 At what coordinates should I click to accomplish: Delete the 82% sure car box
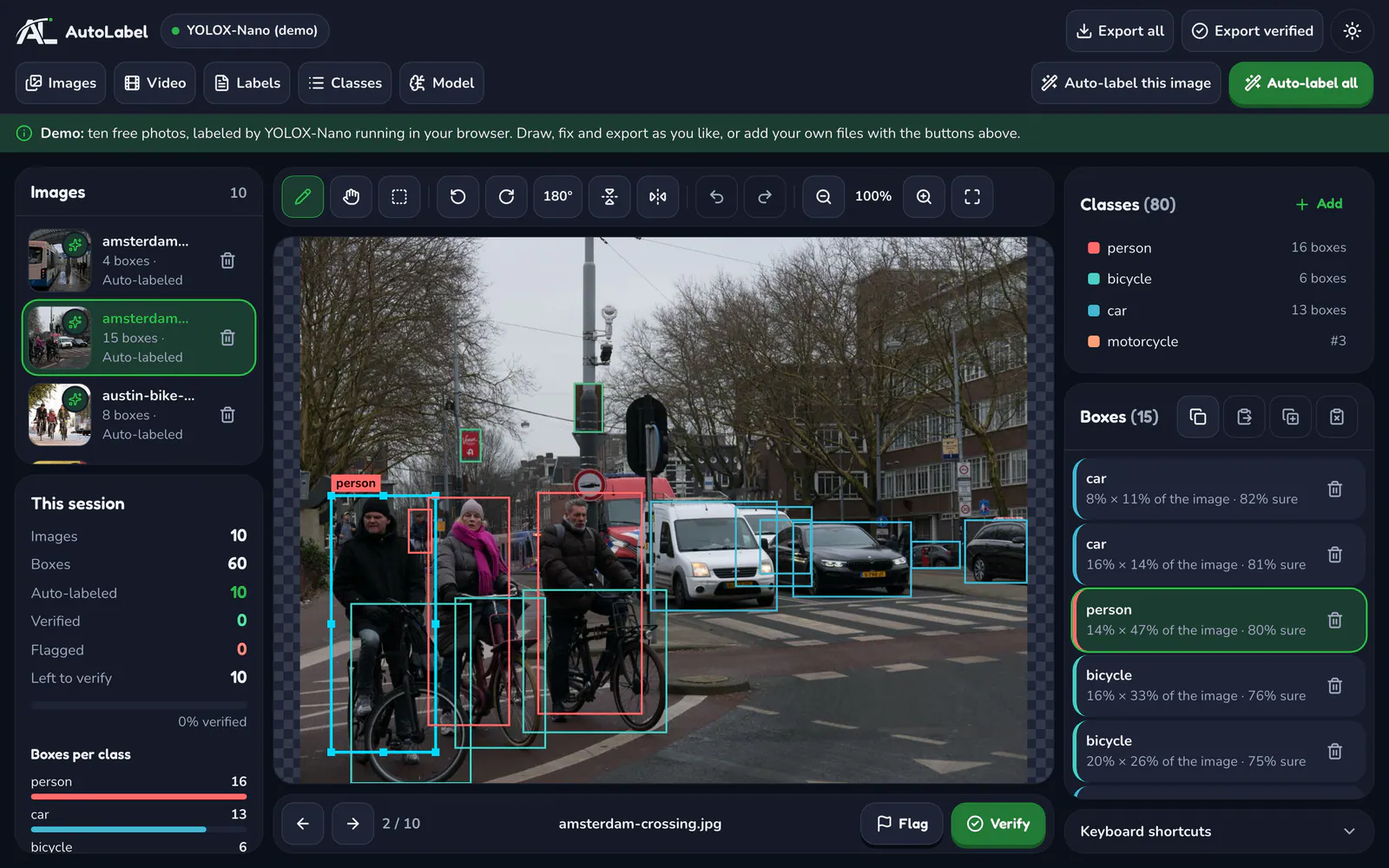click(1335, 489)
